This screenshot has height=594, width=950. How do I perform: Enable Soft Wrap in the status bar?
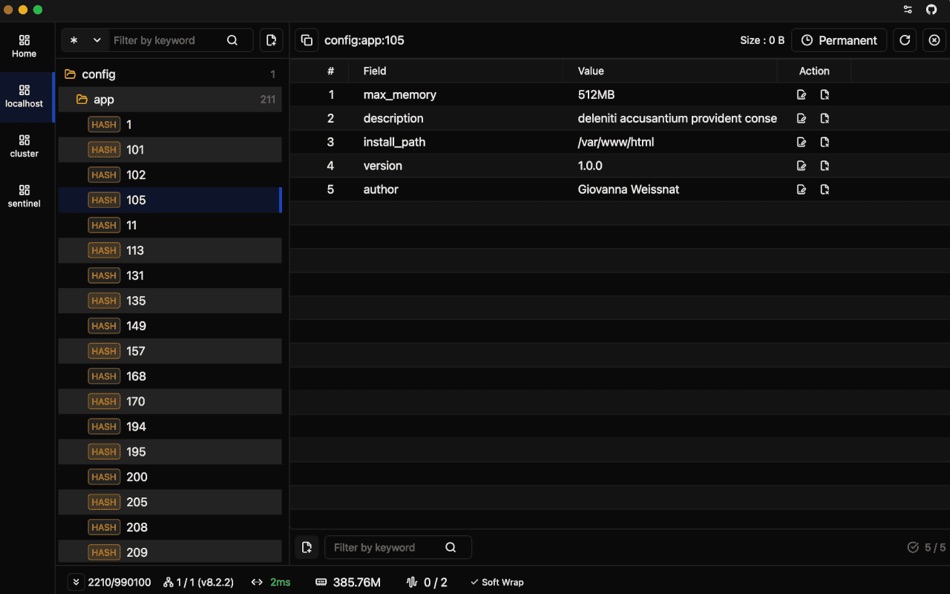[497, 581]
